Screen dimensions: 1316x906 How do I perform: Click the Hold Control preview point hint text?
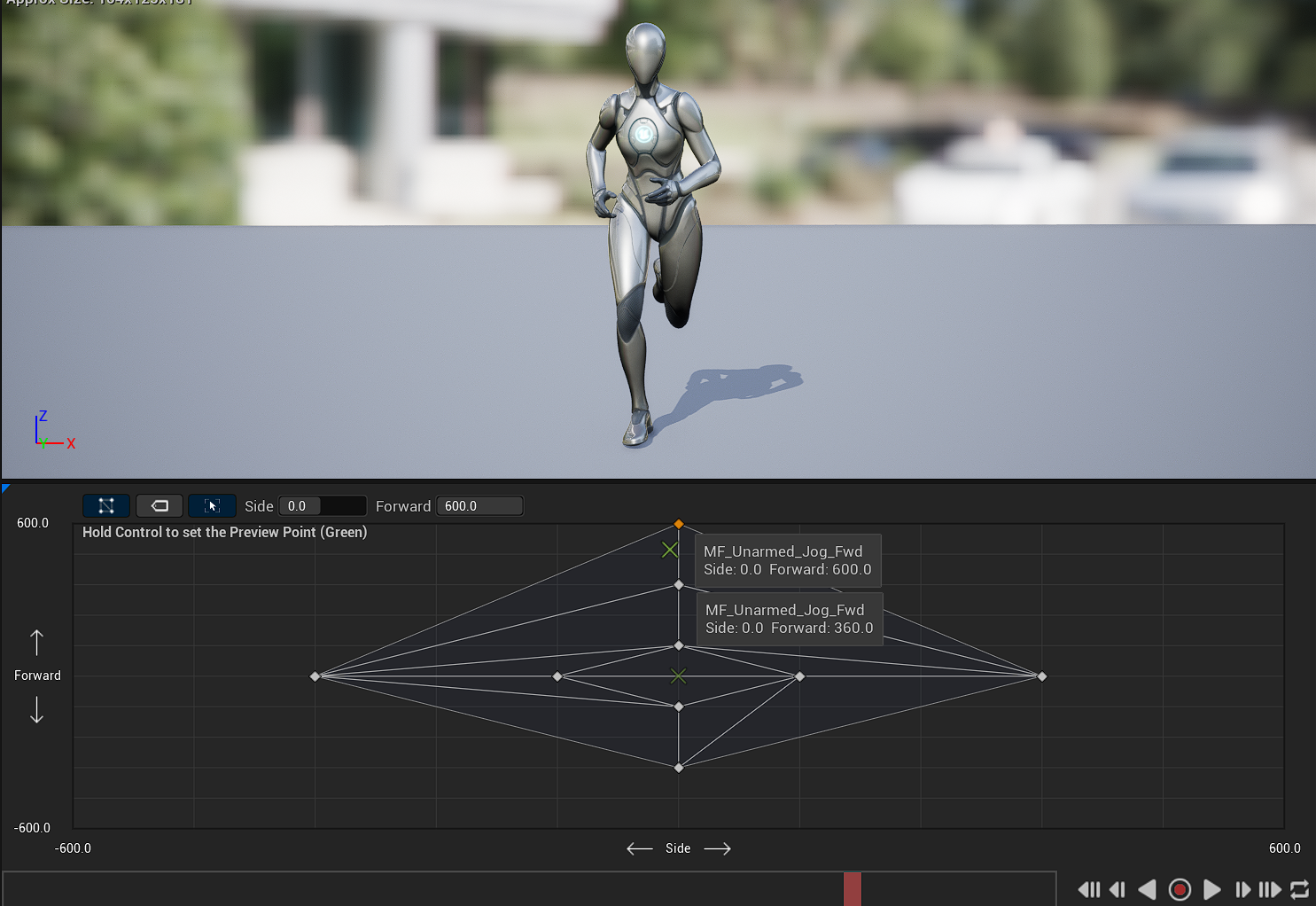(x=224, y=532)
